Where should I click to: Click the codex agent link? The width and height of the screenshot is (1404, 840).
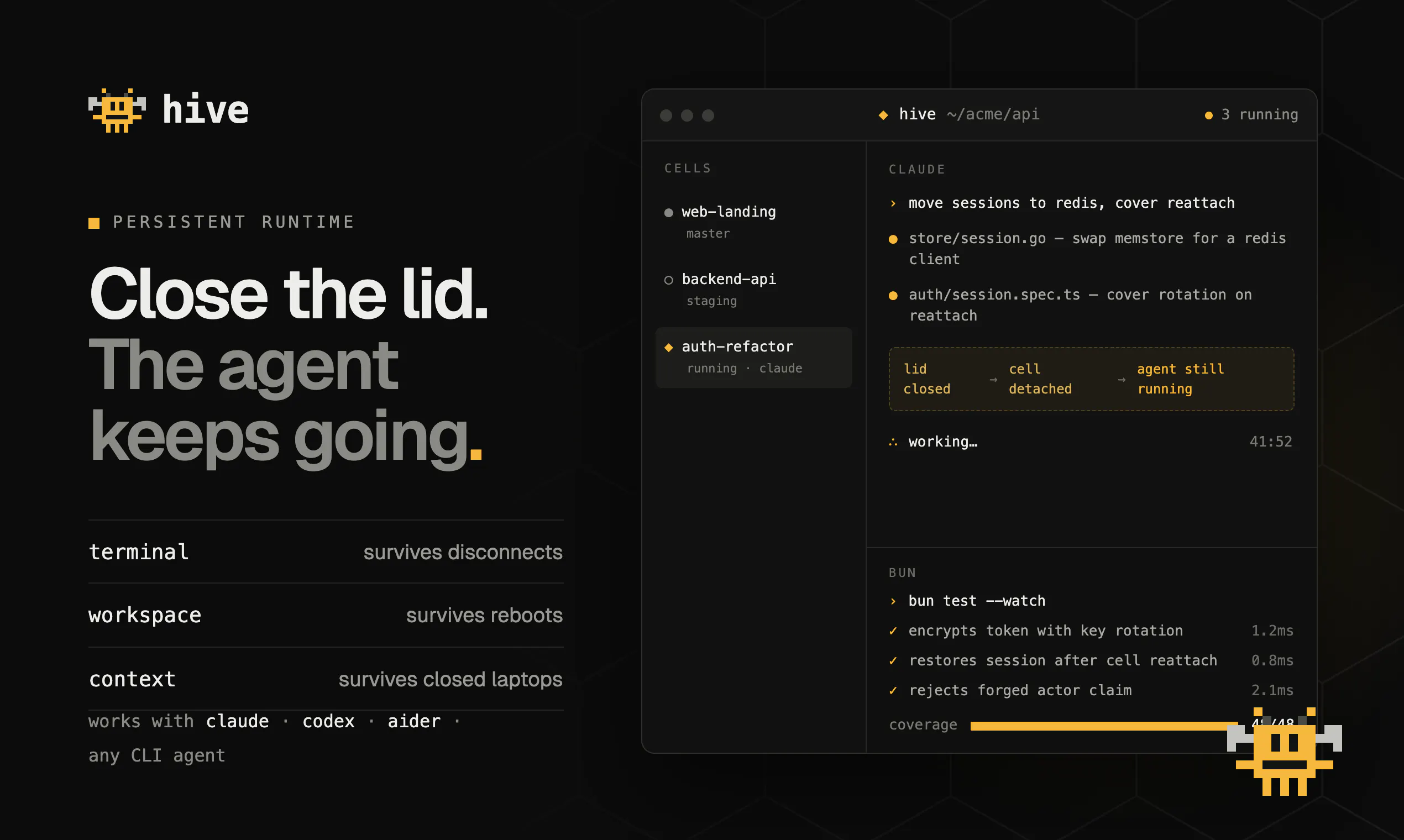click(x=328, y=722)
